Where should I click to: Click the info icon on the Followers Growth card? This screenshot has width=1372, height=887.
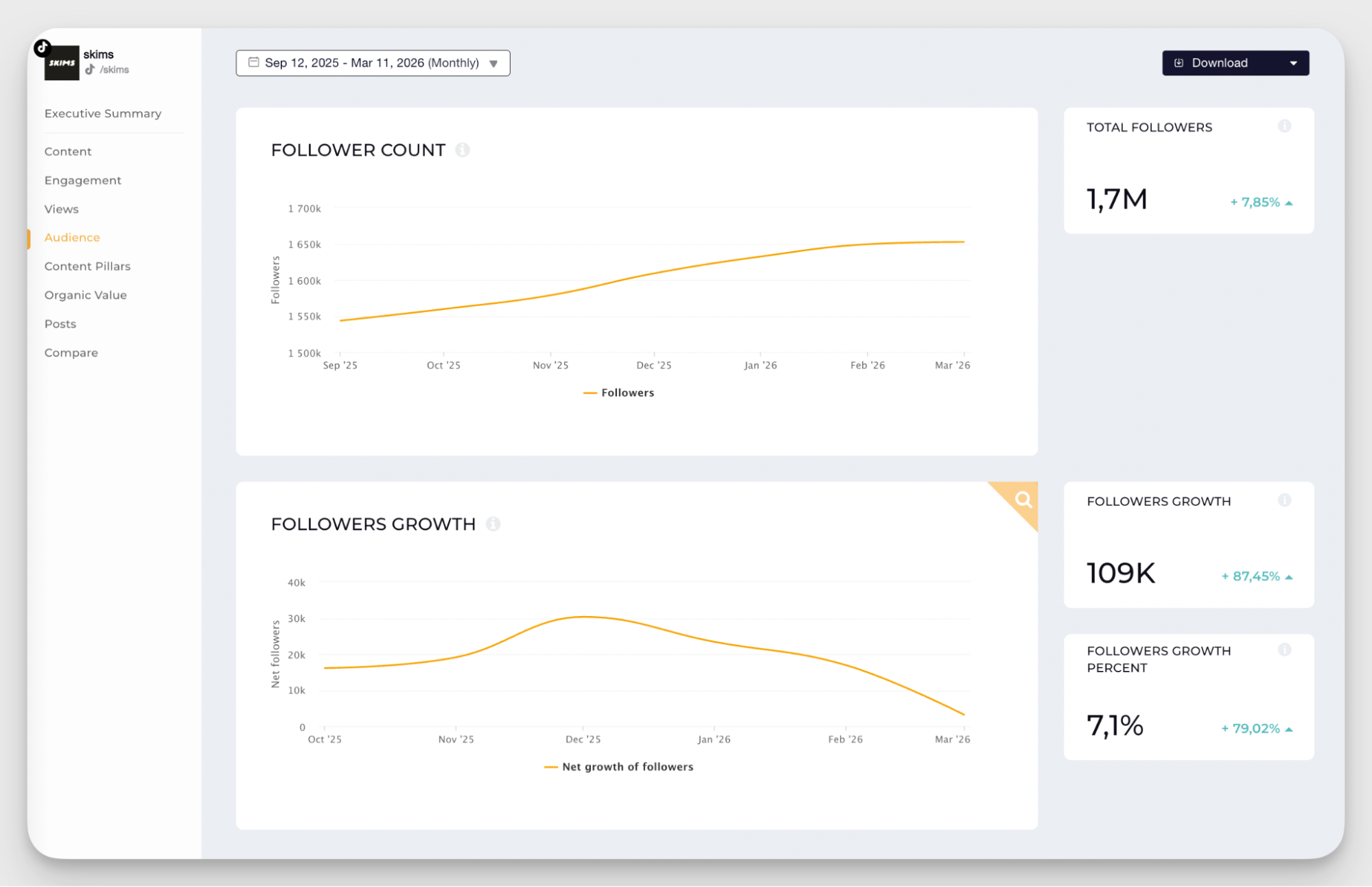pyautogui.click(x=1285, y=500)
